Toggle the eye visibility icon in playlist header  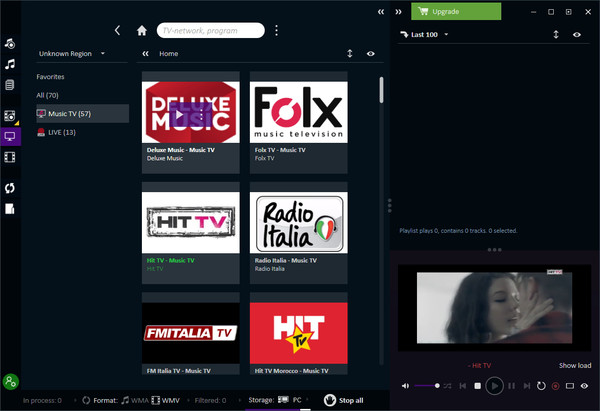coord(577,35)
